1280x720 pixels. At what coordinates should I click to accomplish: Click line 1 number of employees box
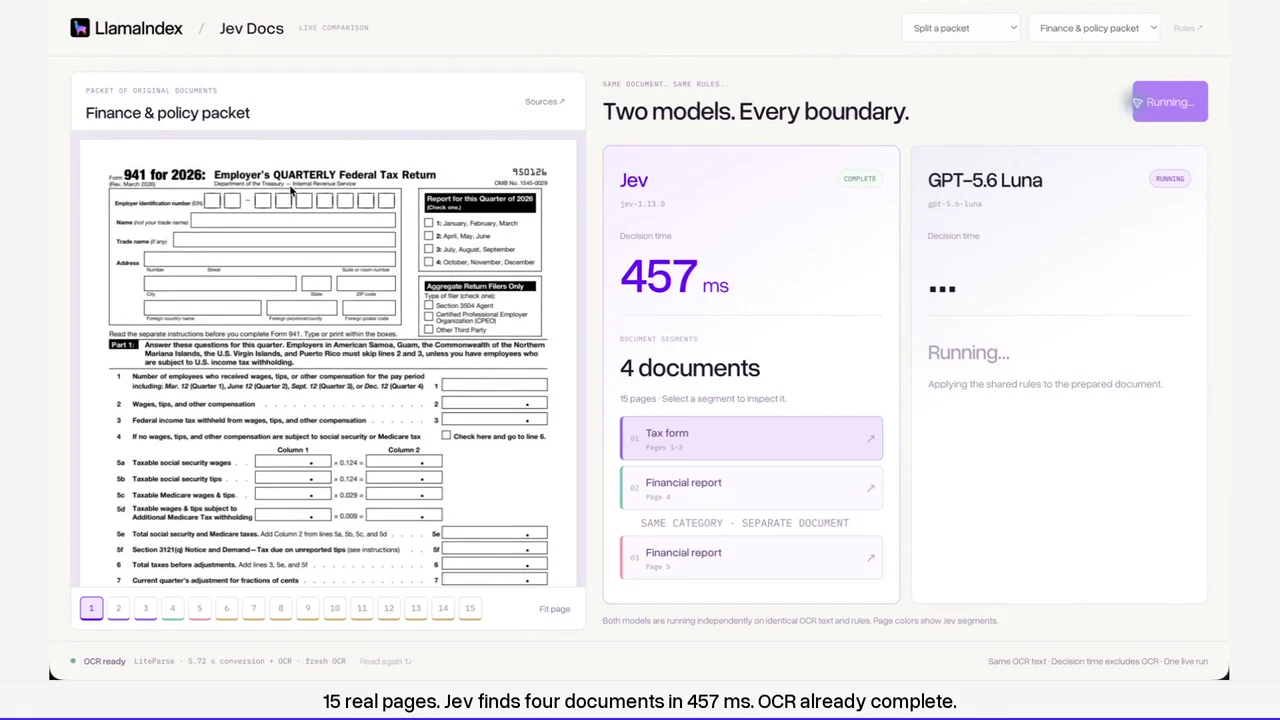point(495,385)
